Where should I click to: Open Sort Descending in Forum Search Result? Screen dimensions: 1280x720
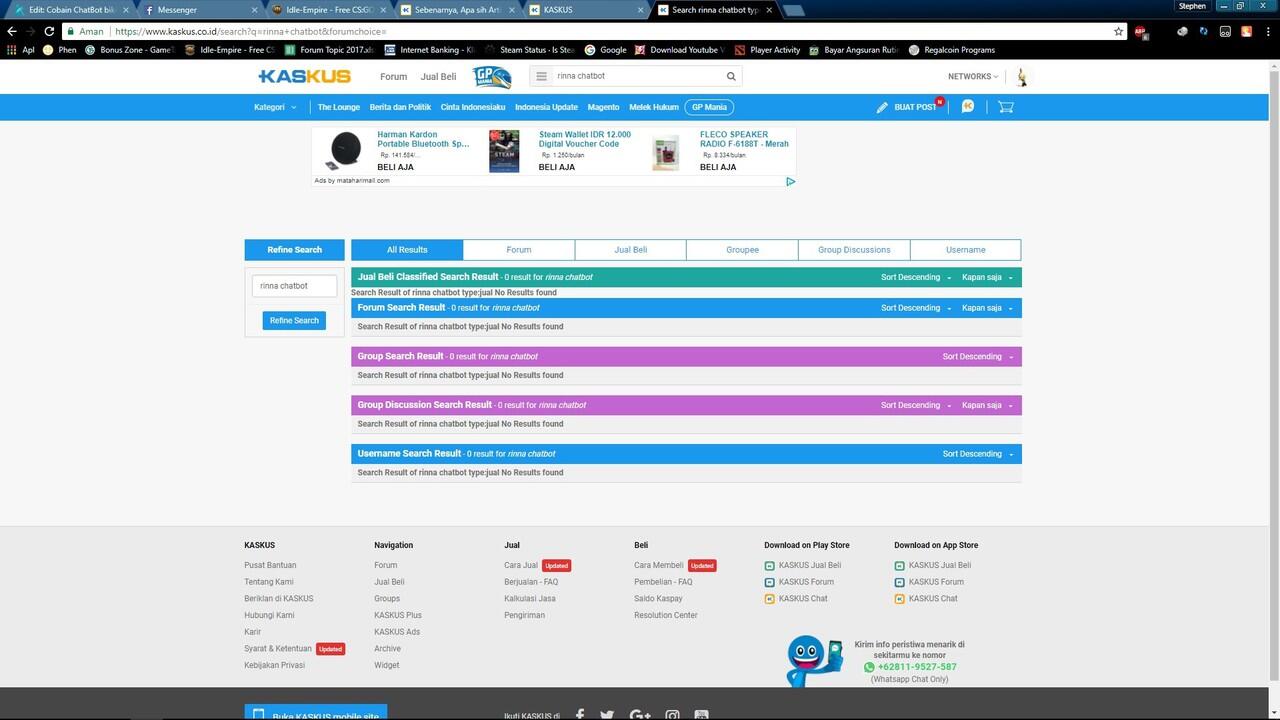916,308
